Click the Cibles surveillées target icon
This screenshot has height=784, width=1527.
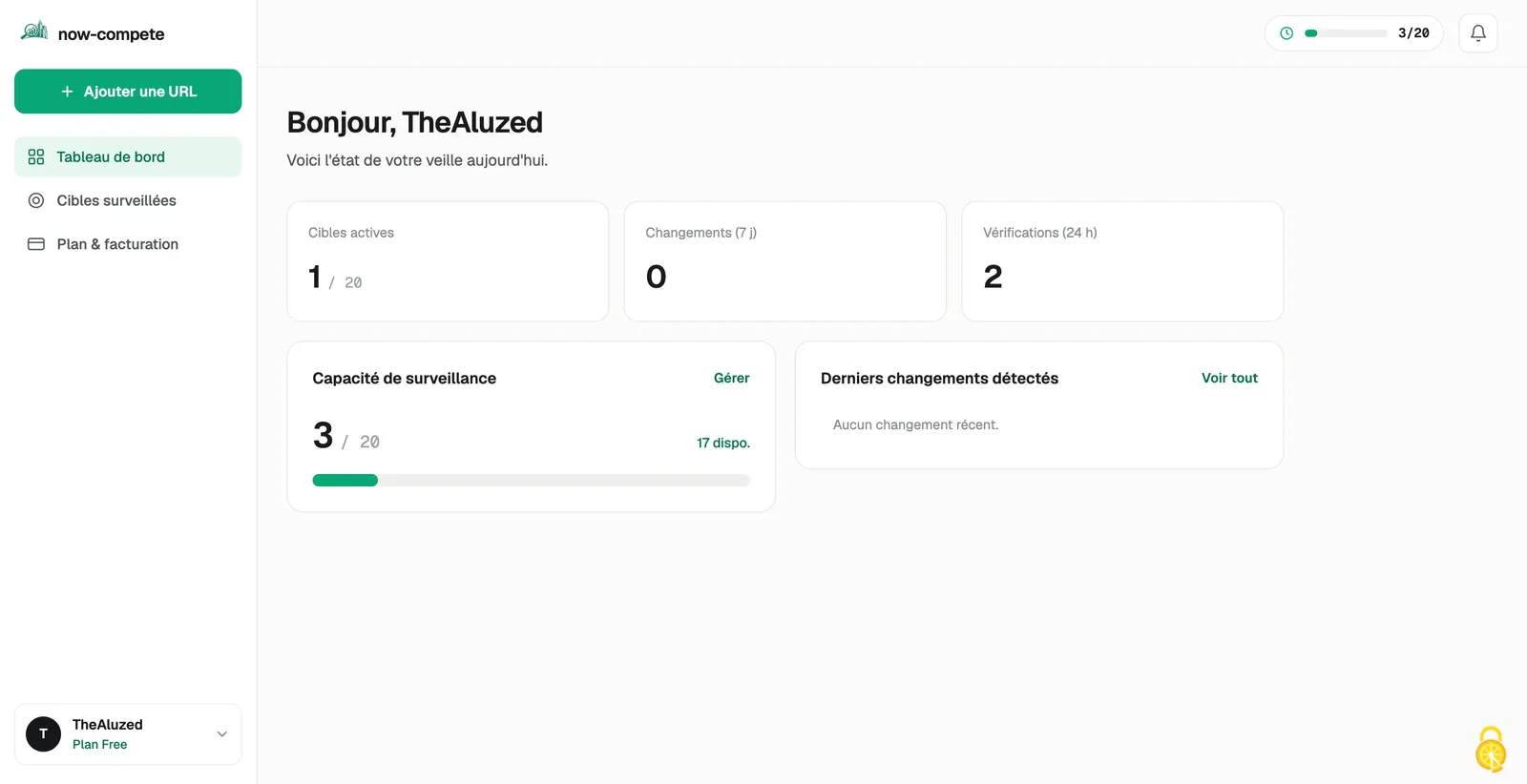(36, 201)
